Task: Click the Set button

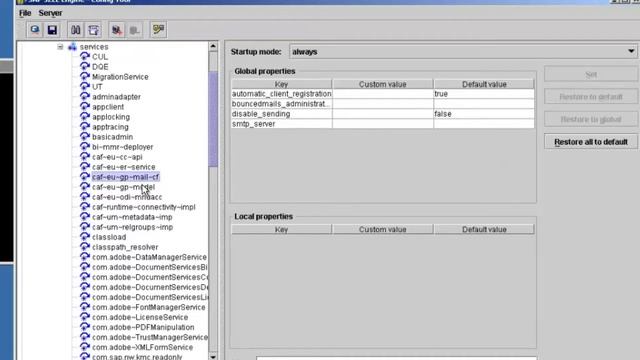Action: point(591,75)
